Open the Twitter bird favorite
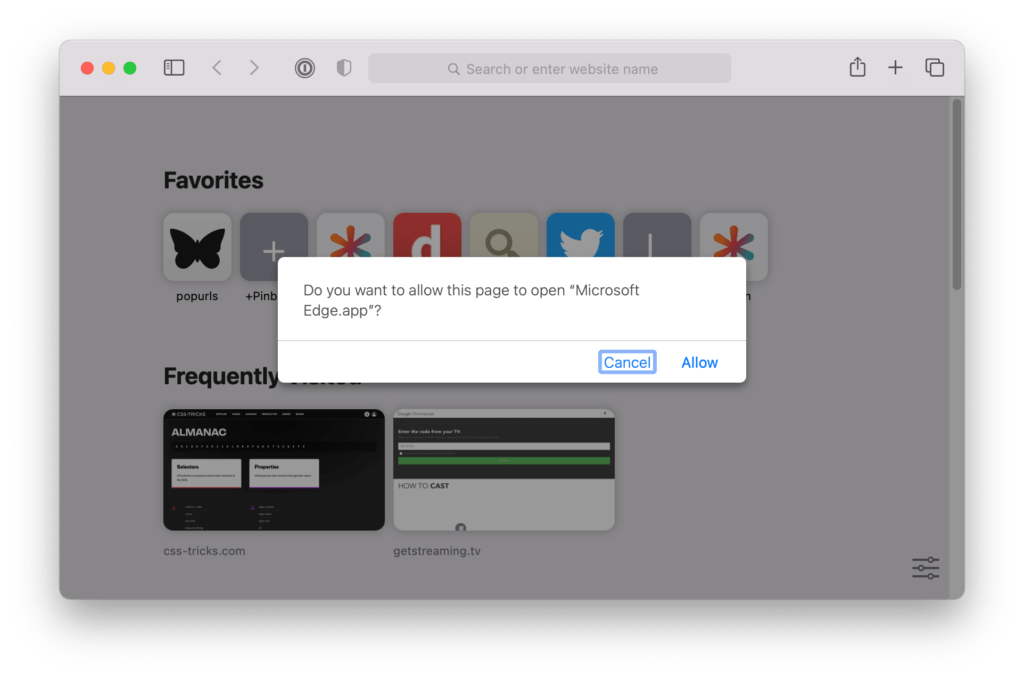1024x678 pixels. coord(581,235)
